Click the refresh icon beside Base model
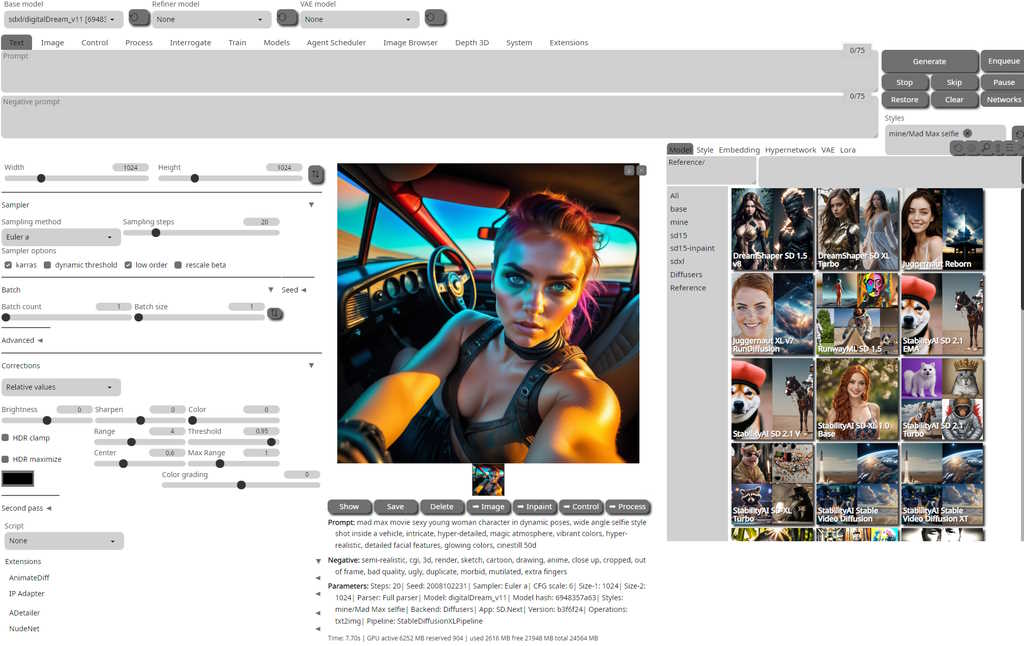The height and width of the screenshot is (646, 1024). click(x=139, y=18)
